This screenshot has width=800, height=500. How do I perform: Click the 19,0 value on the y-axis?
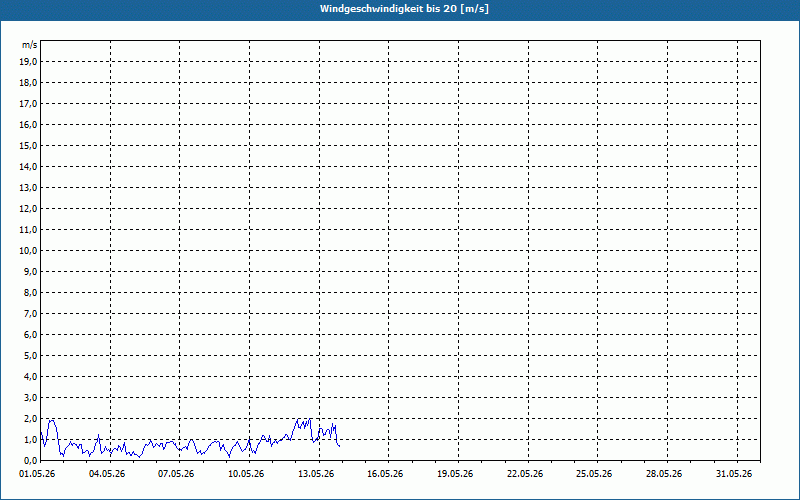click(x=28, y=62)
